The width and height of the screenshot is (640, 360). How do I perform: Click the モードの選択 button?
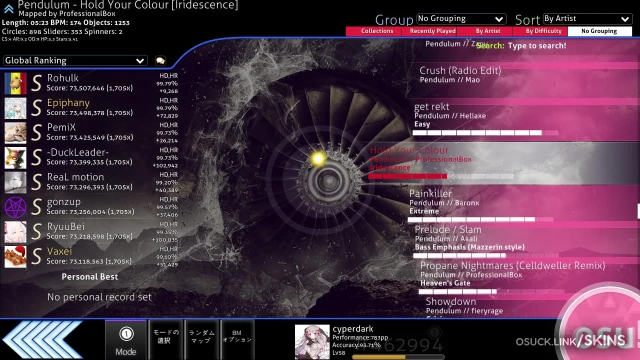pos(166,340)
